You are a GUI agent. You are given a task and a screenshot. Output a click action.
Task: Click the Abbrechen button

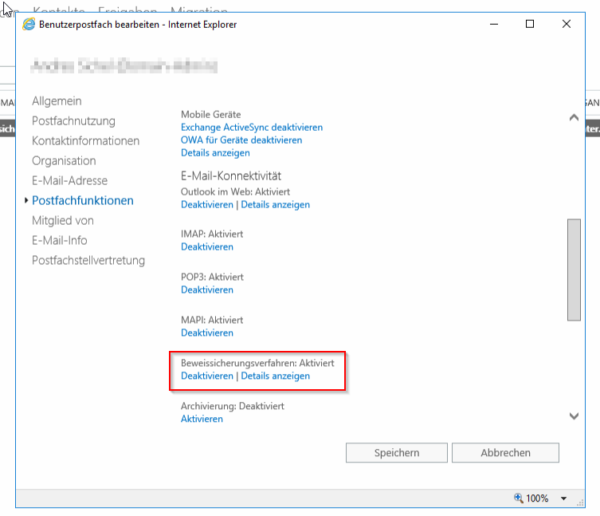505,453
